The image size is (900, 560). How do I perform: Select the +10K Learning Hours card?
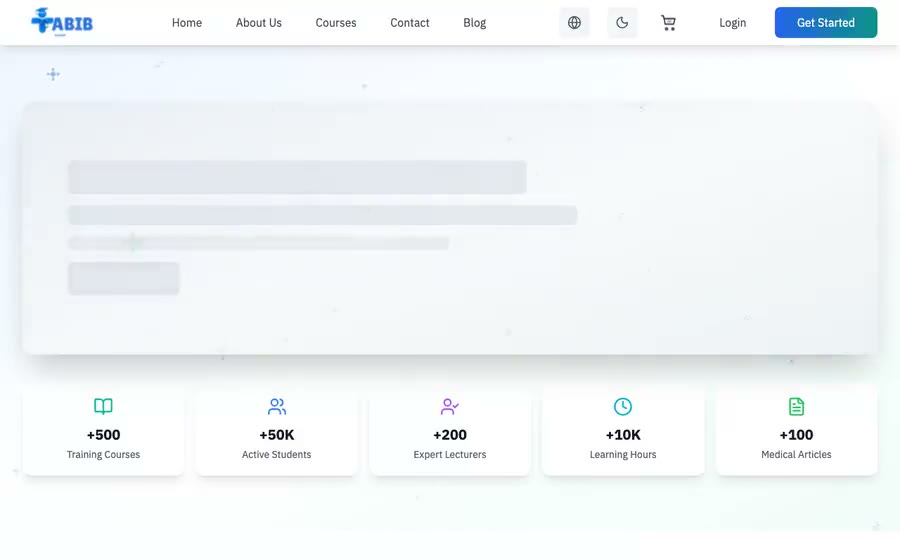pos(623,430)
